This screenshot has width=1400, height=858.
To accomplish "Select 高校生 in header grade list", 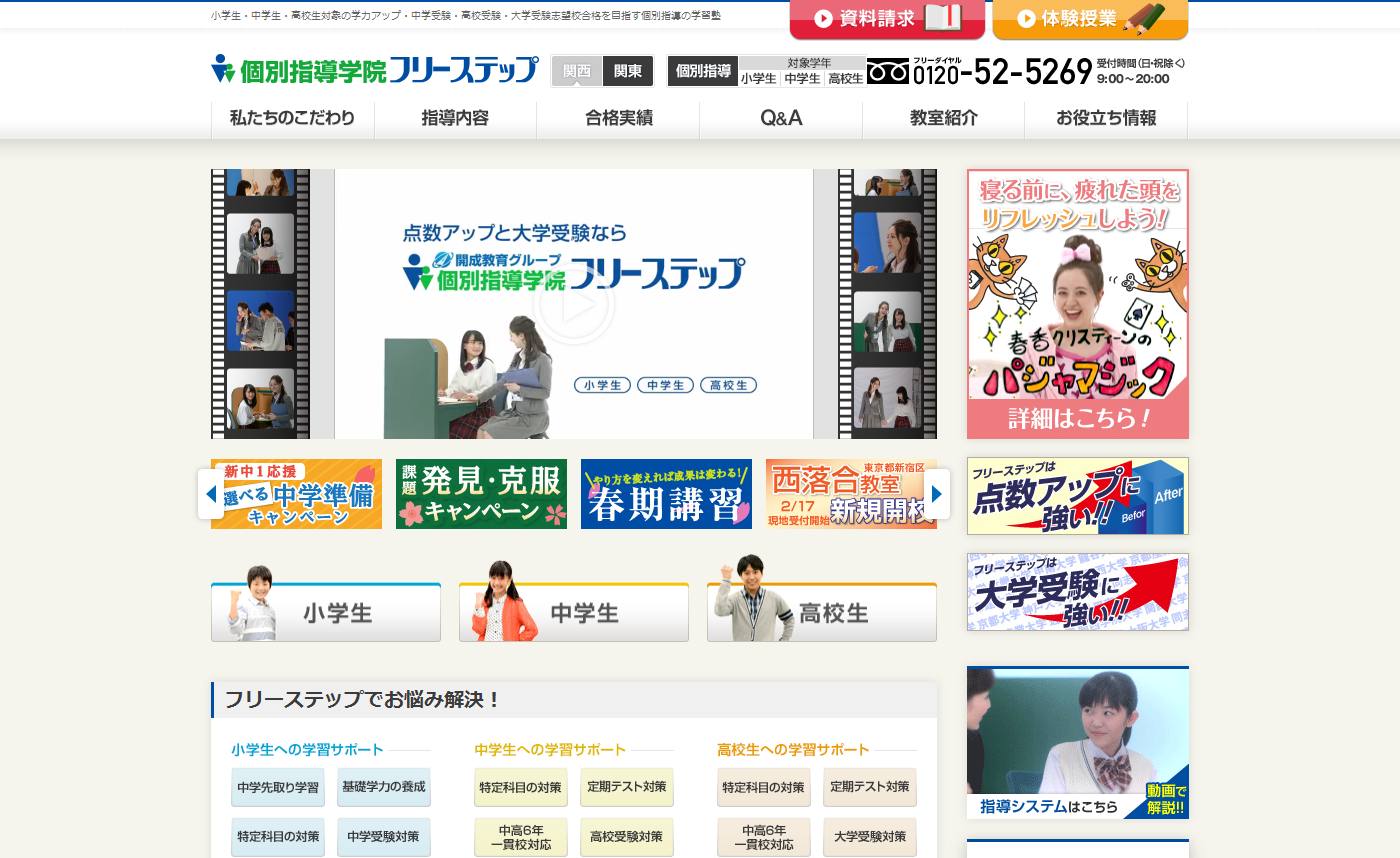I will coord(845,78).
